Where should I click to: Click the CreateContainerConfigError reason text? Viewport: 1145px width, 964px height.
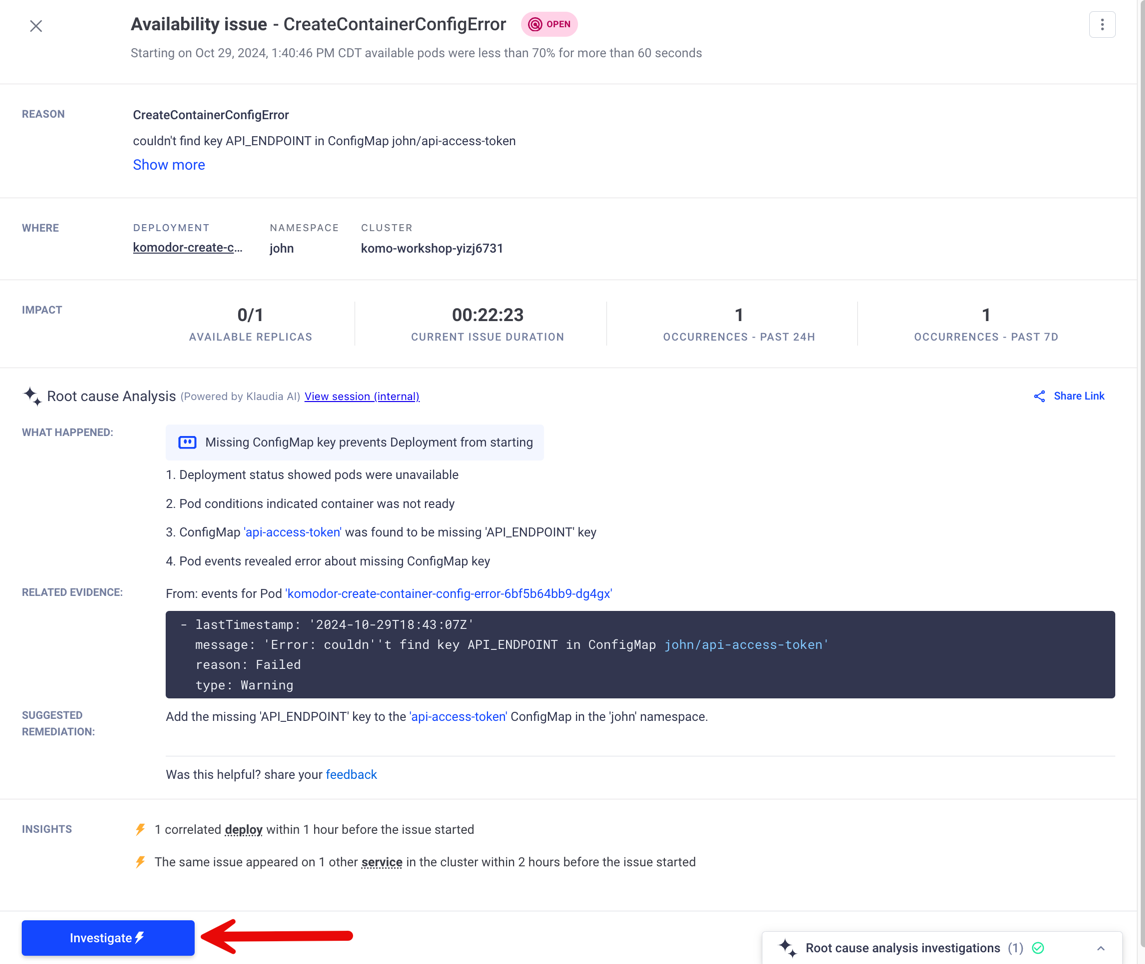(x=211, y=115)
